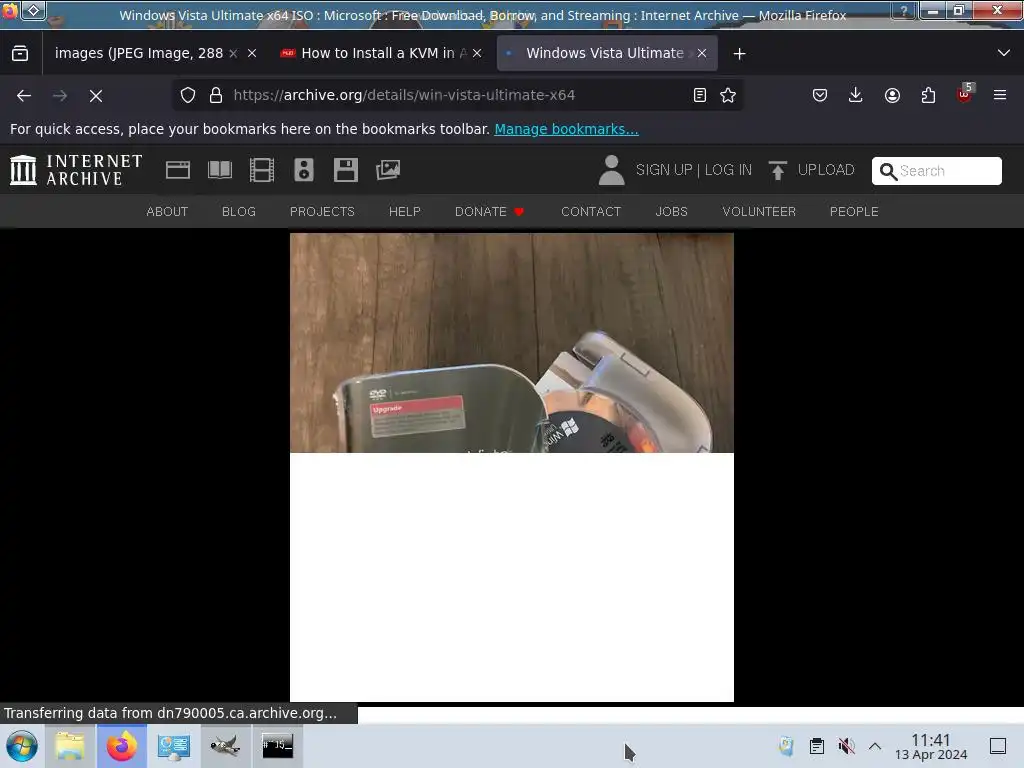Open the Internet Archive audio icon
The height and width of the screenshot is (768, 1024).
pyautogui.click(x=304, y=170)
